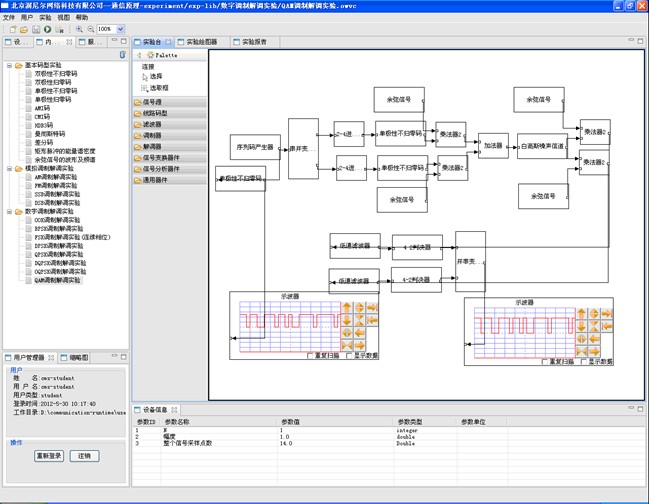Click the Zoom out magnifier icon
Screen dimensions: 649x504
[91, 30]
